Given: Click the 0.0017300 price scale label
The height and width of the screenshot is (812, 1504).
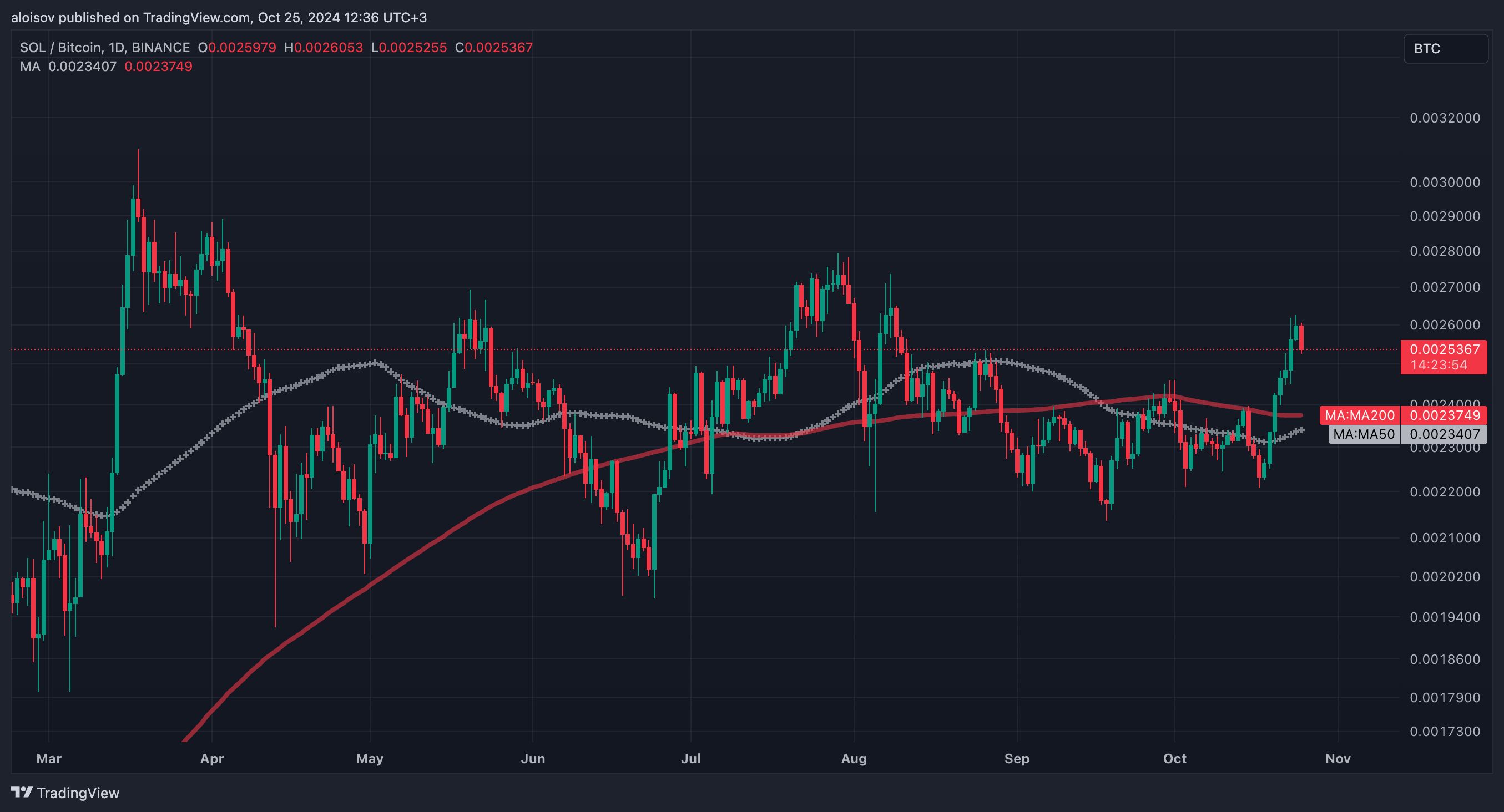Looking at the screenshot, I should point(1445,732).
